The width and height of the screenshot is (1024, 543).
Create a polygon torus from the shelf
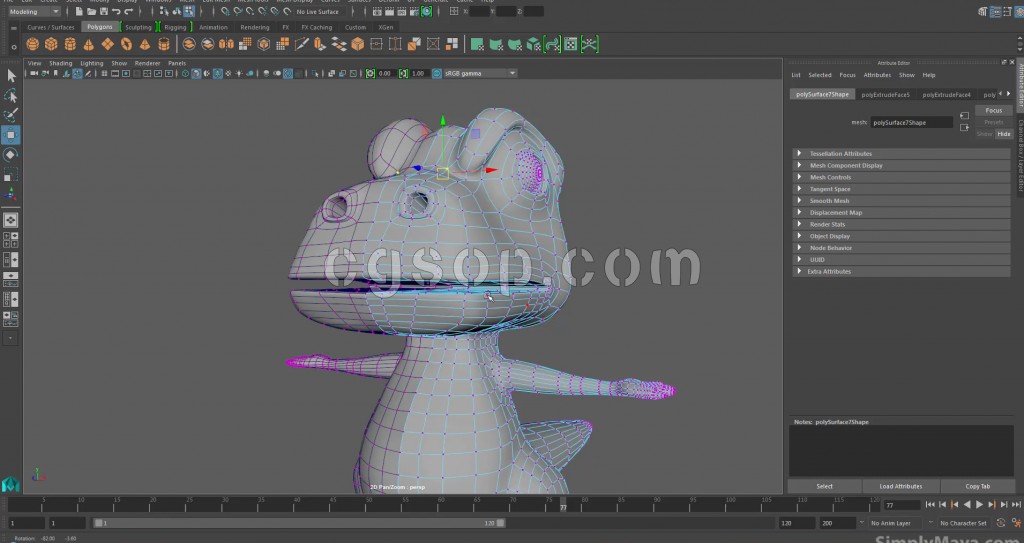(127, 44)
